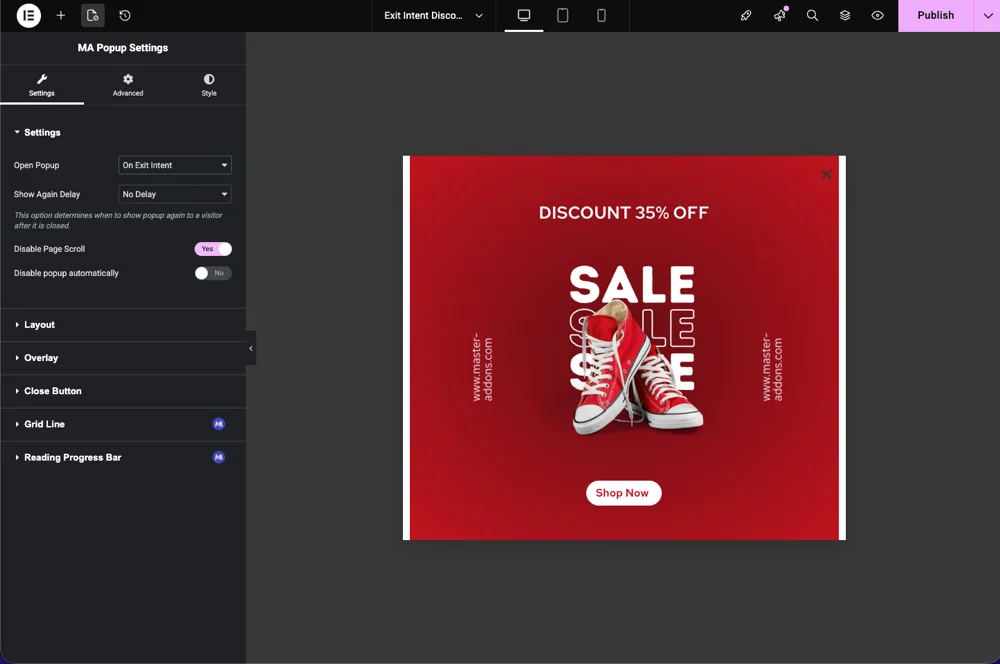Image resolution: width=1000 pixels, height=664 pixels.
Task: Open the revision history clock icon
Action: point(125,15)
